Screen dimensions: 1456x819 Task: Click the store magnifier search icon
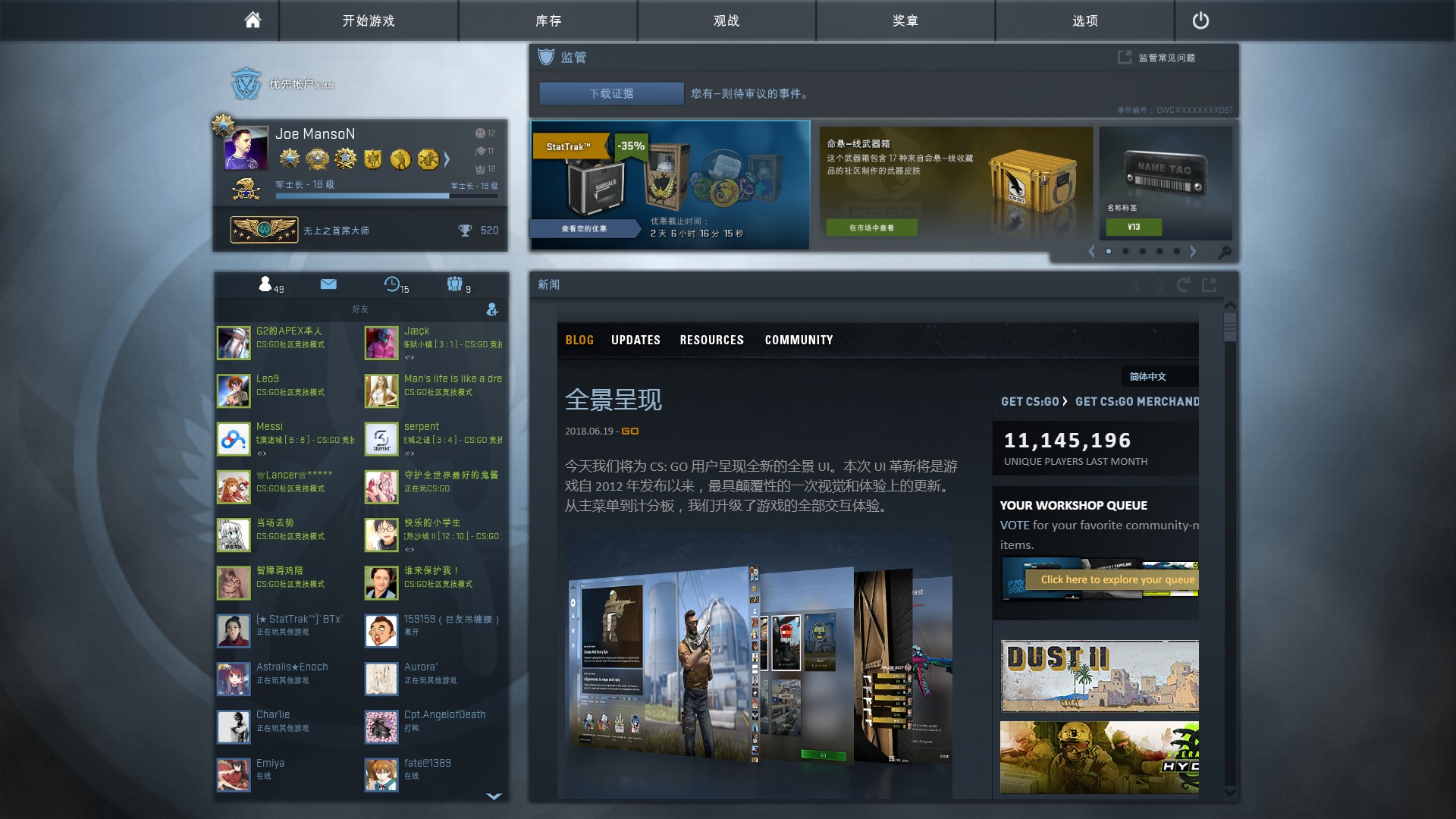tap(1224, 252)
